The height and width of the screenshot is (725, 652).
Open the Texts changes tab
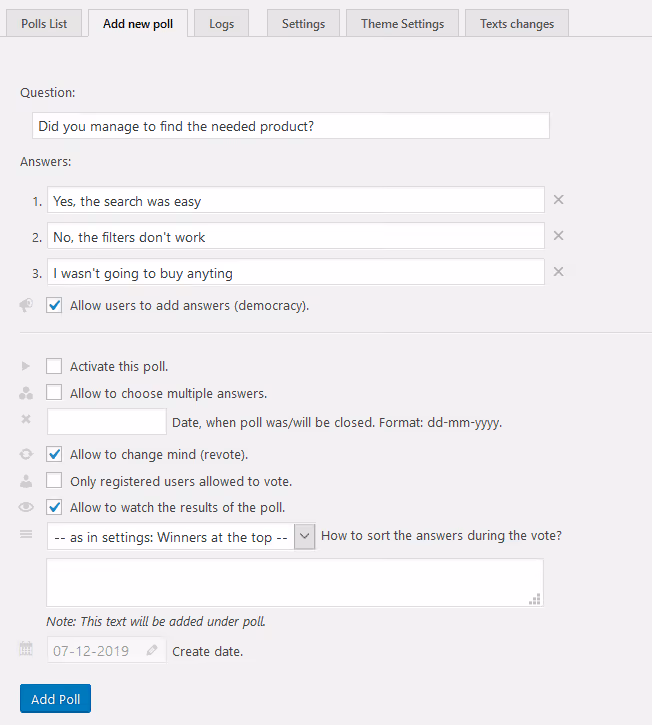tap(517, 24)
